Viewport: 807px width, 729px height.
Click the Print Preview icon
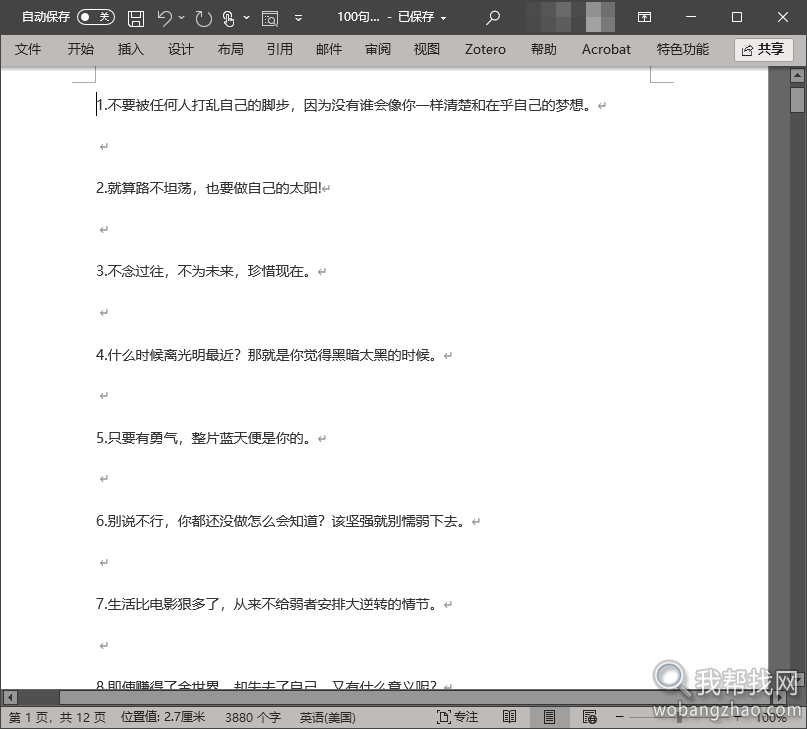(x=270, y=19)
